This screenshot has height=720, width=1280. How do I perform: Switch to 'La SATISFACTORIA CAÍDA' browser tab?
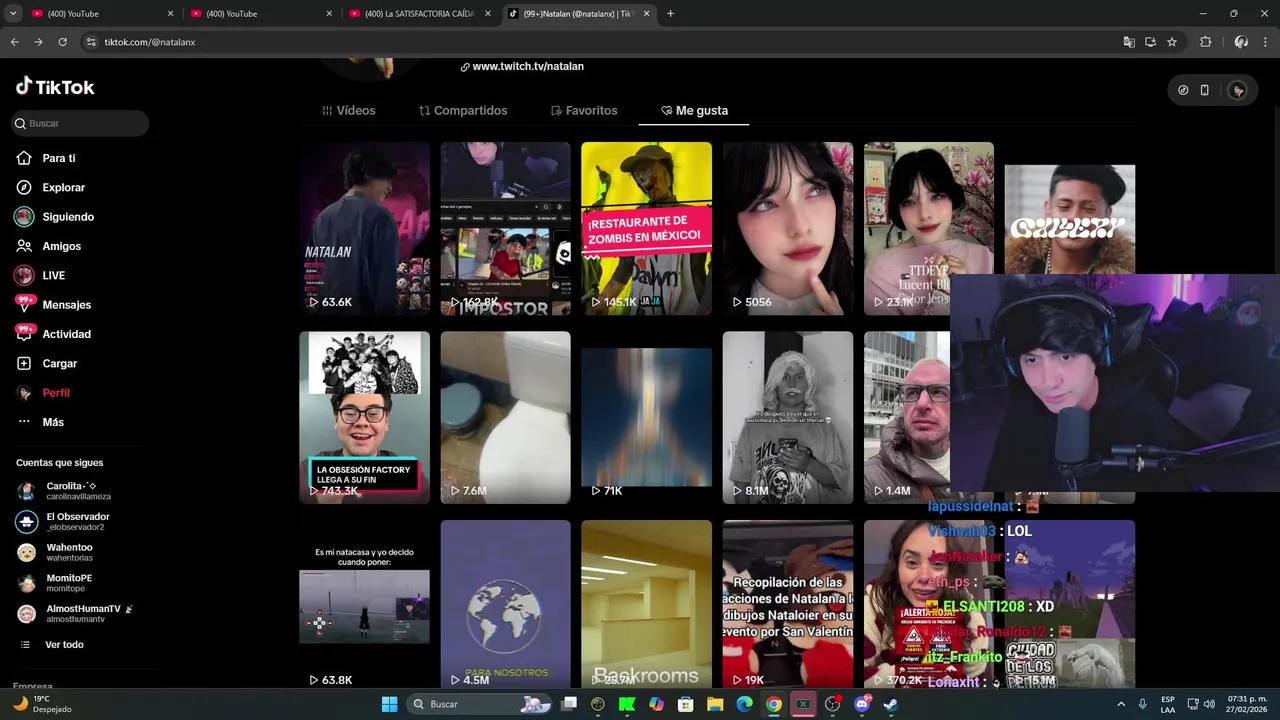pos(420,14)
